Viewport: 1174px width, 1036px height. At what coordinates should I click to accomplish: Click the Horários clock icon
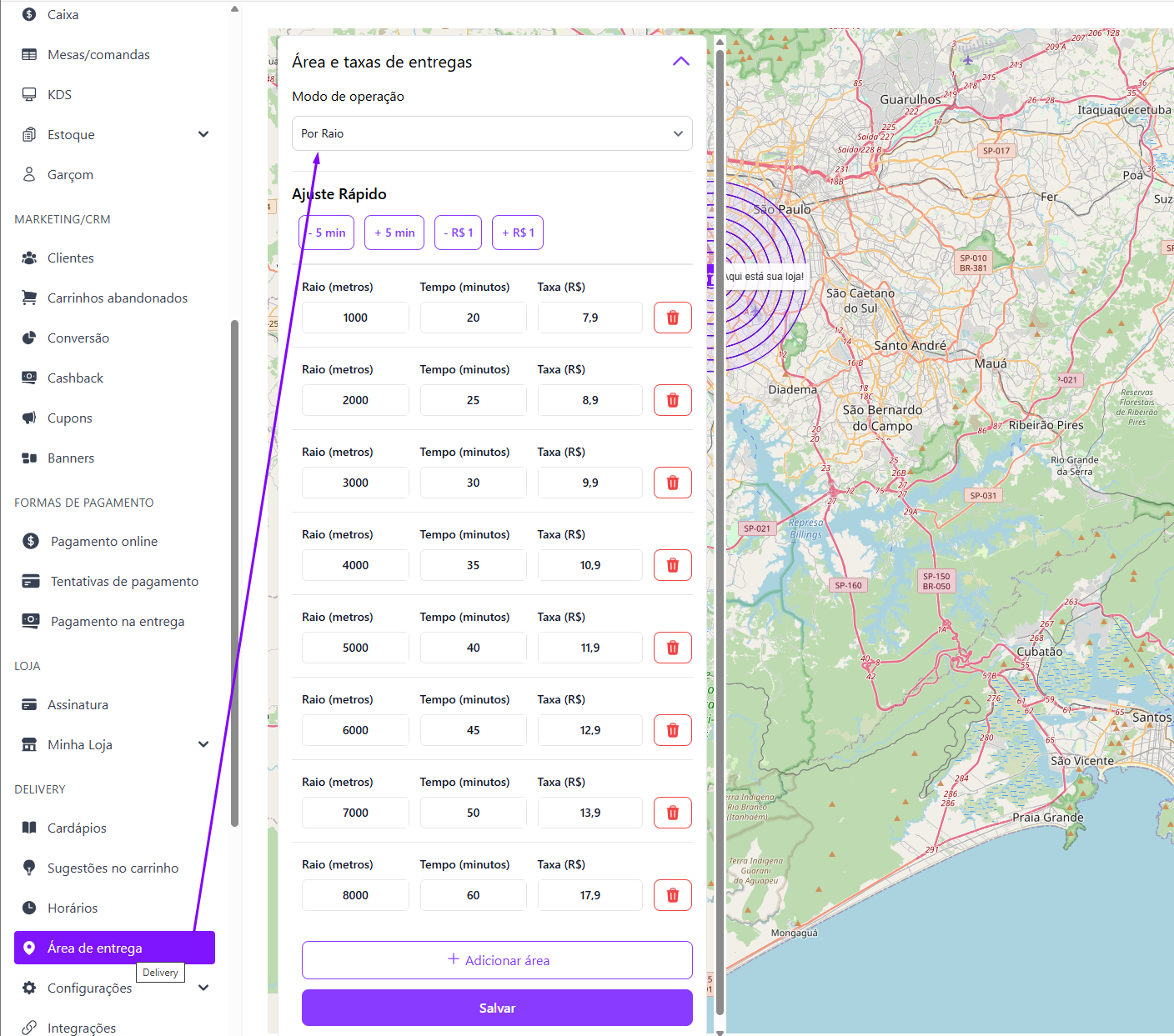tap(29, 908)
